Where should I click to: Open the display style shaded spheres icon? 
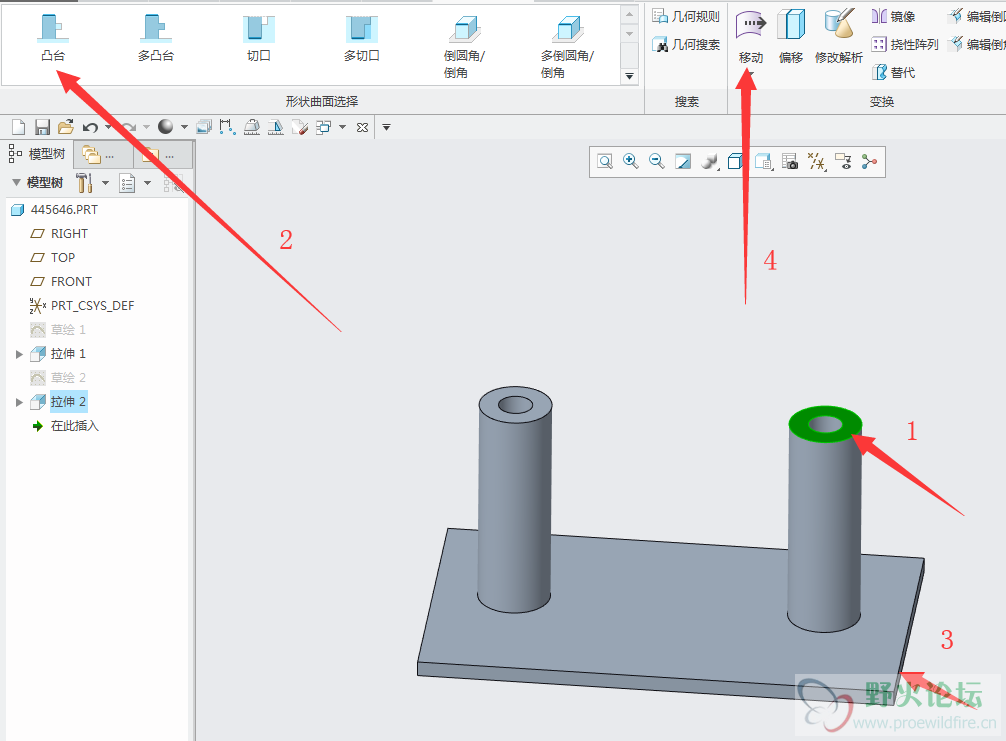point(710,162)
